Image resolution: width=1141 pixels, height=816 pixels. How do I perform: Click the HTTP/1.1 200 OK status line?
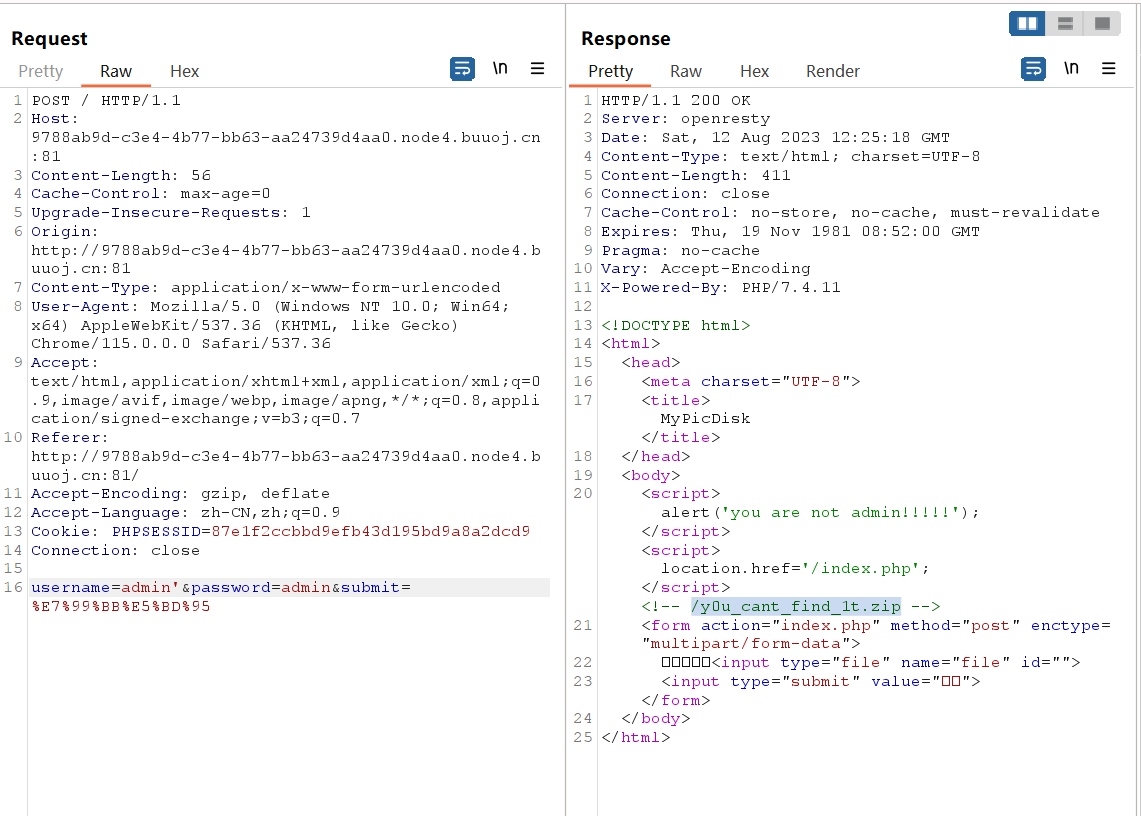tap(676, 100)
